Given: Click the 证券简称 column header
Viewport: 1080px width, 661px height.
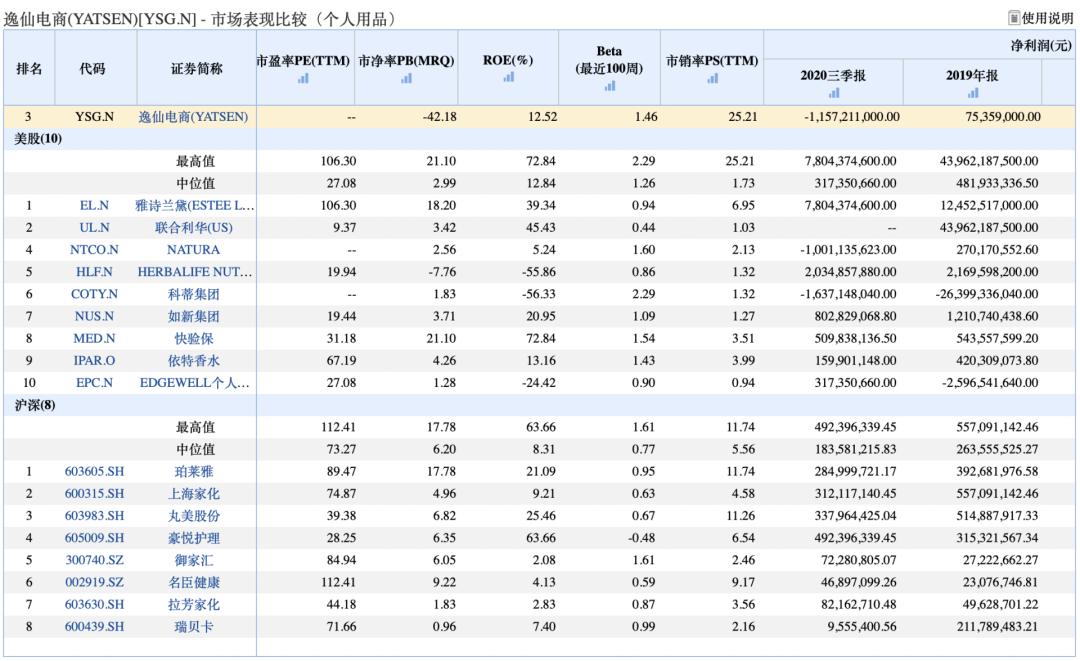Looking at the screenshot, I should coord(194,69).
